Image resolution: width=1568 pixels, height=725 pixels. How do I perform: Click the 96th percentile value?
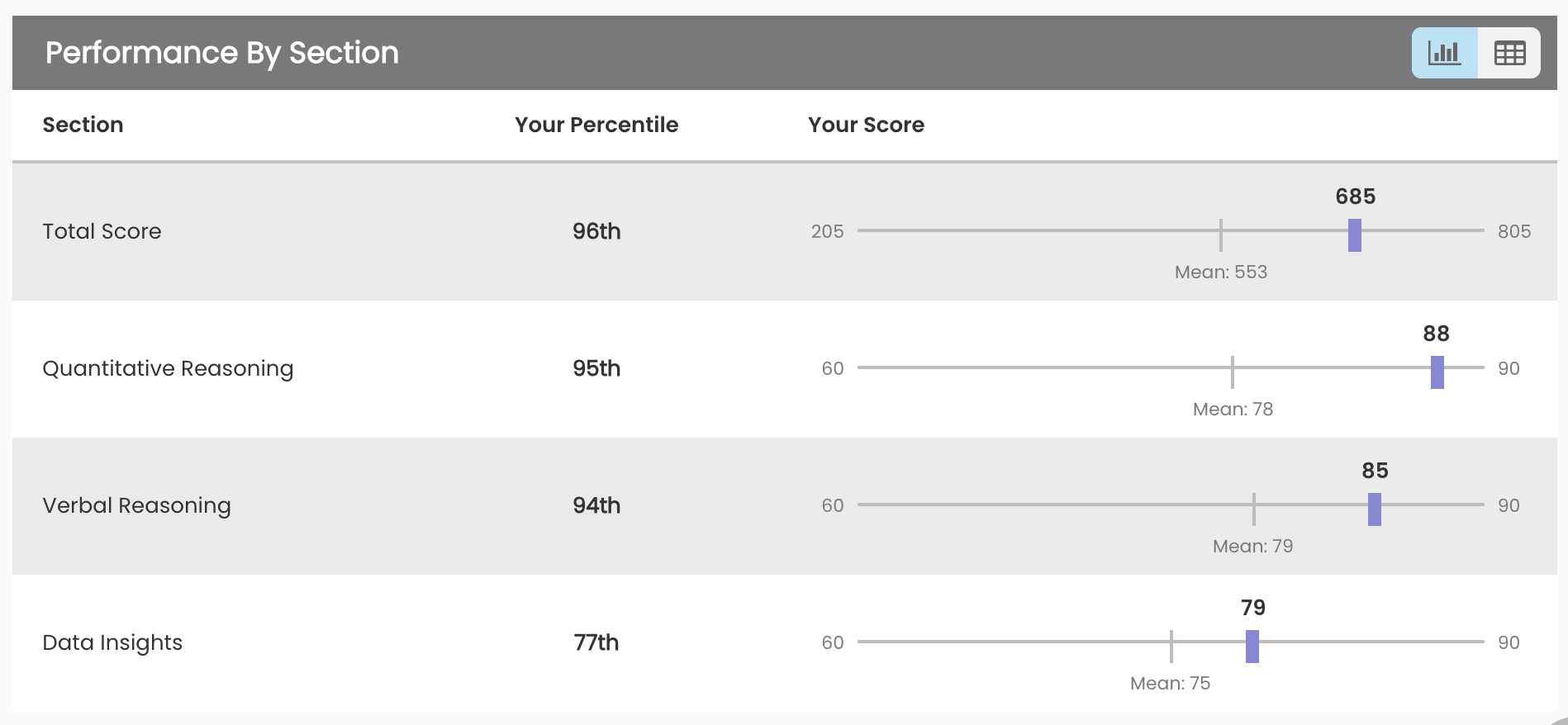click(596, 231)
